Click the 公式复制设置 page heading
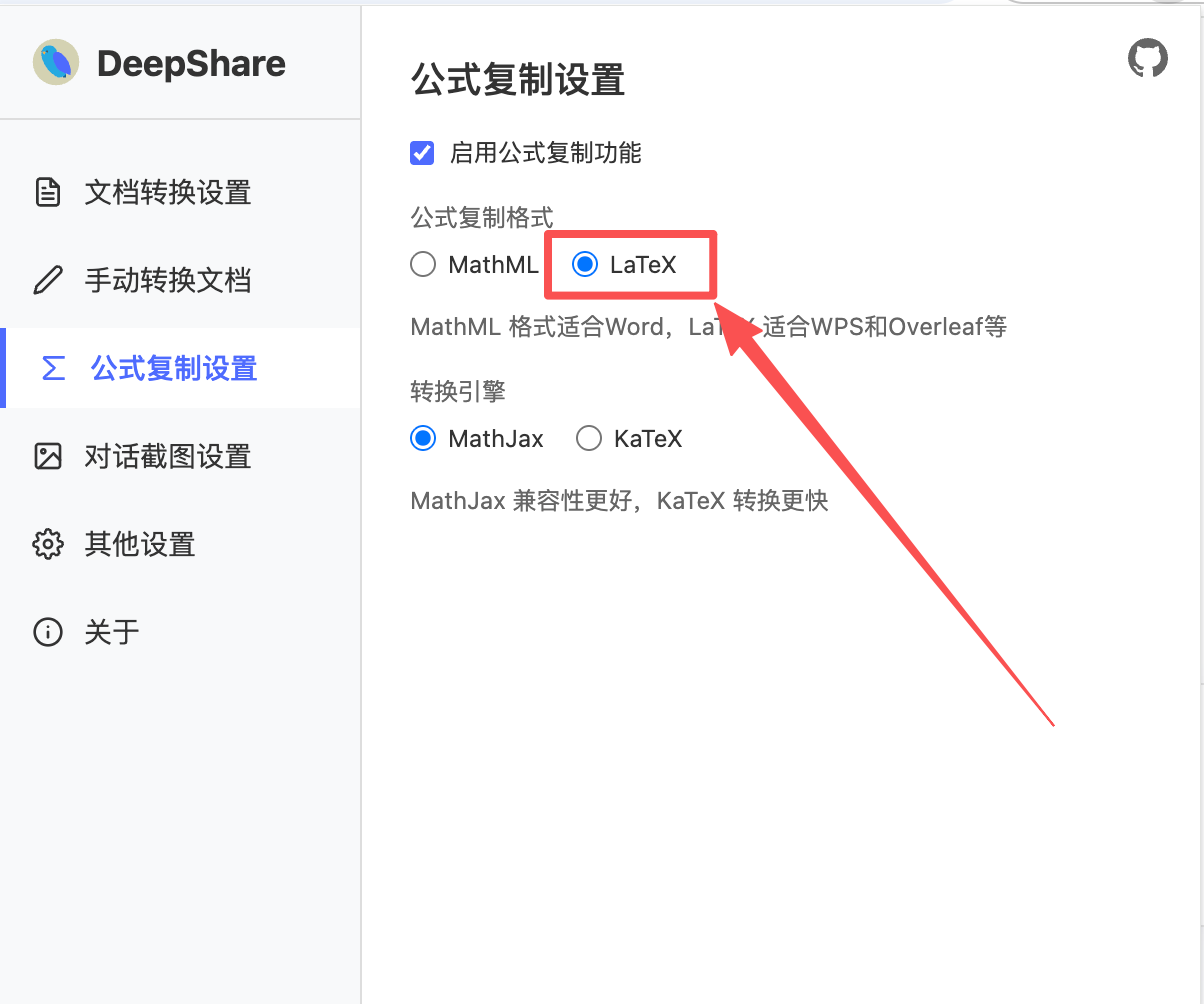 (519, 81)
